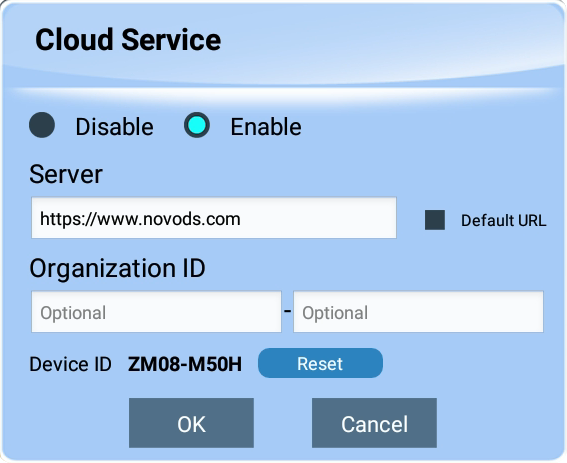Click the "Enable" label text

266,127
